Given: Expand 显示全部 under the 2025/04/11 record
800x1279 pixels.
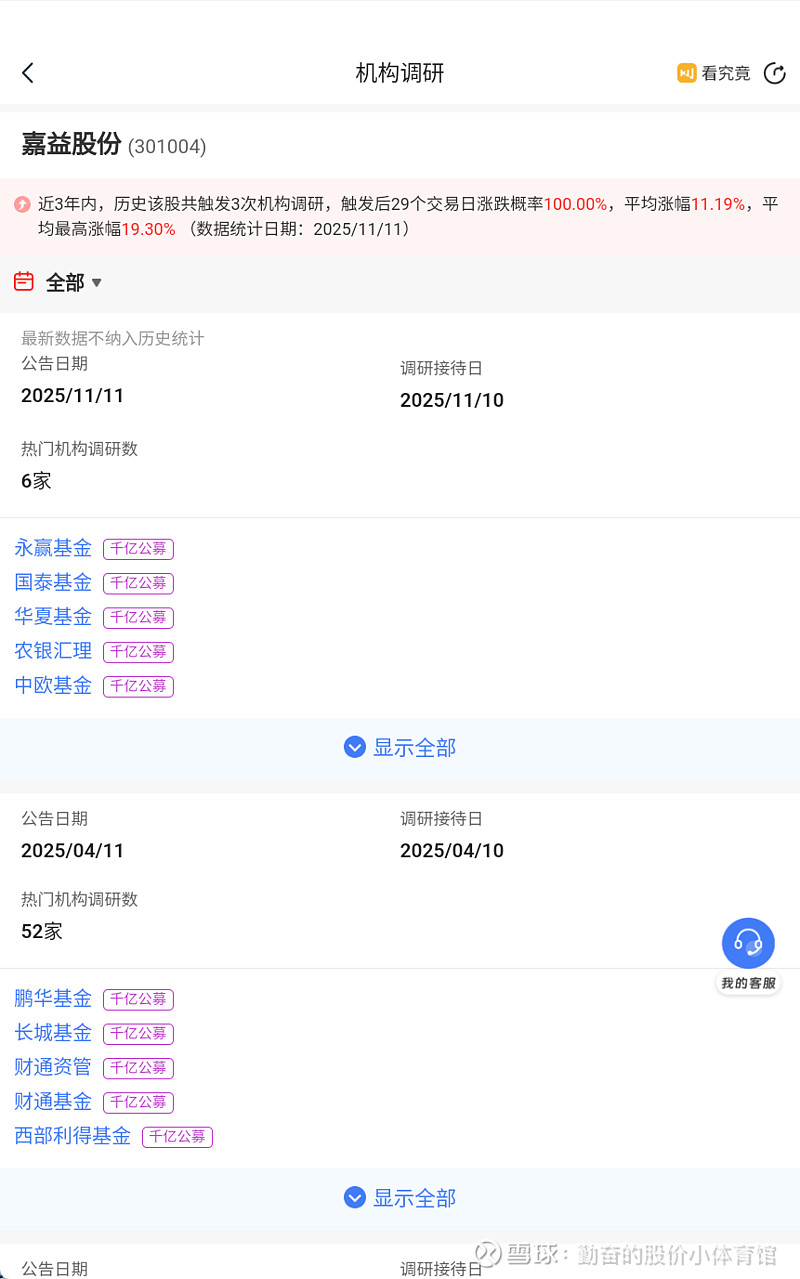Looking at the screenshot, I should click(x=400, y=1197).
